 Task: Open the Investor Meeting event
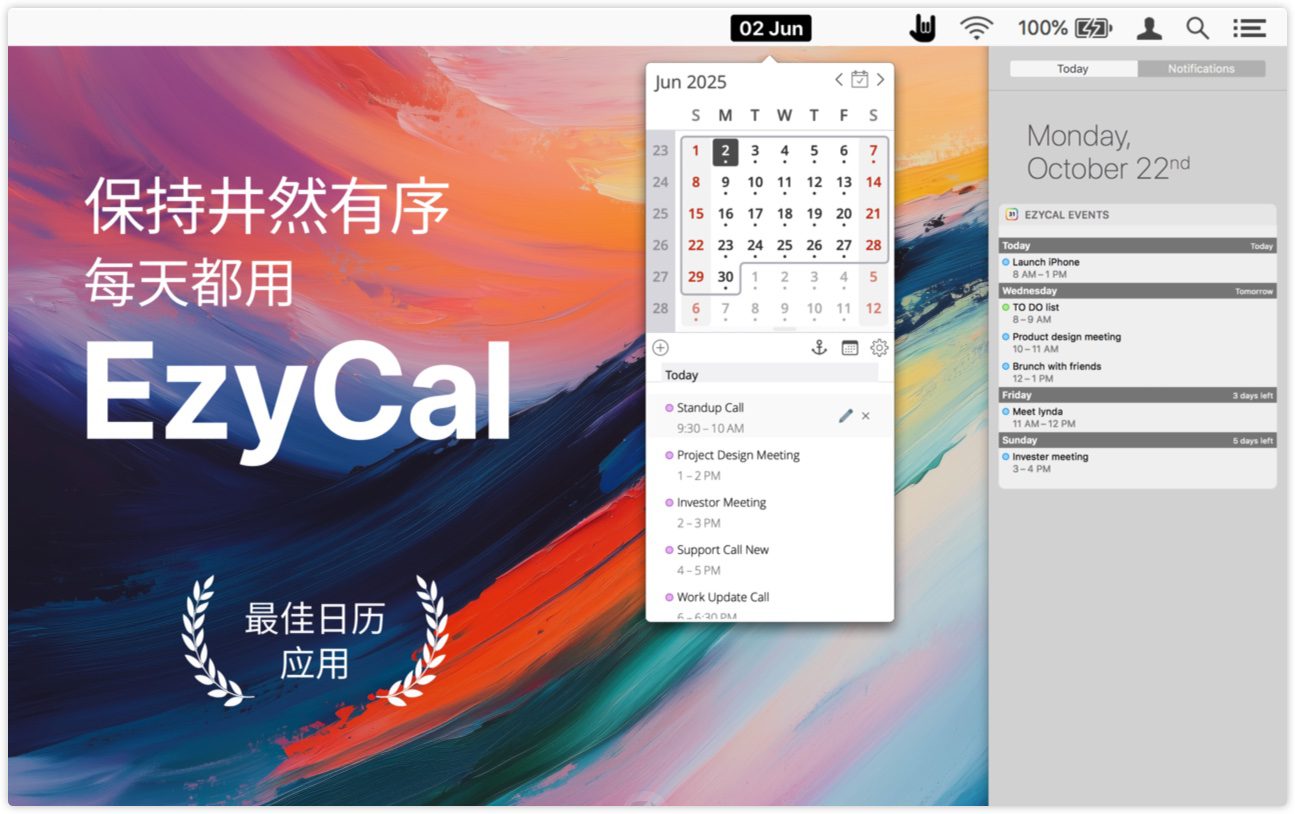(x=770, y=512)
